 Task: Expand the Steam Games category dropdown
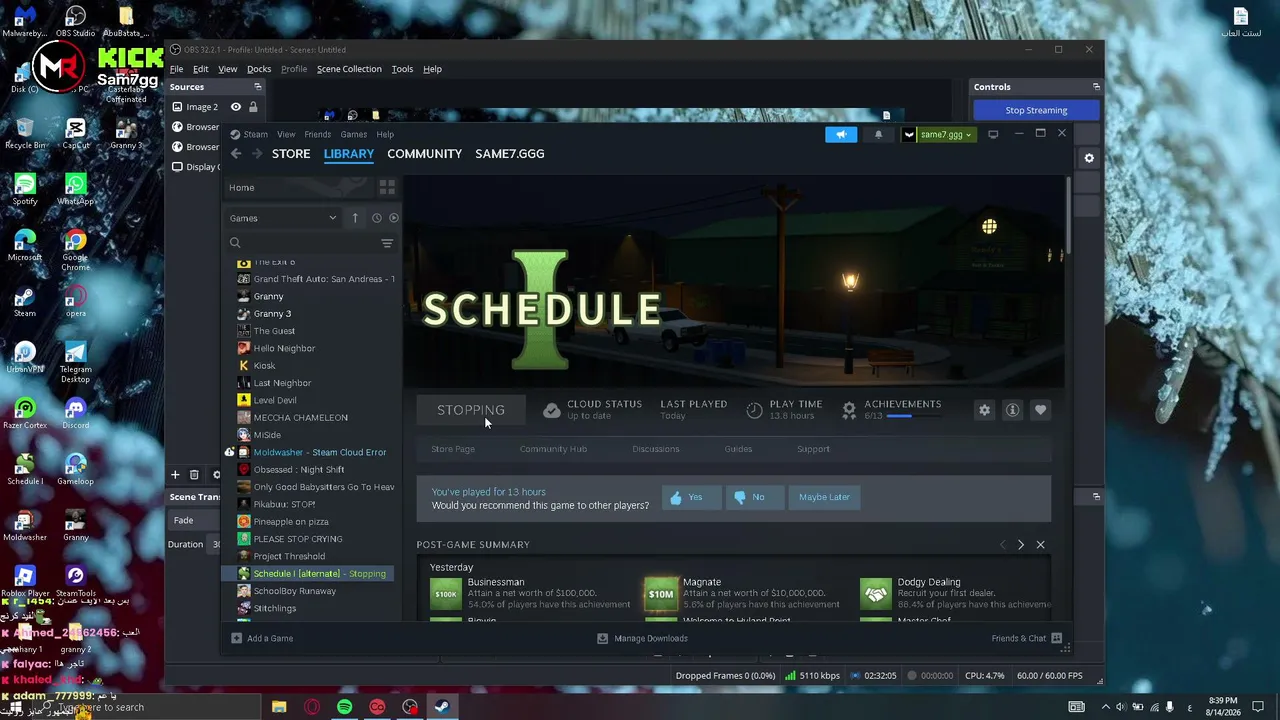pyautogui.click(x=283, y=218)
